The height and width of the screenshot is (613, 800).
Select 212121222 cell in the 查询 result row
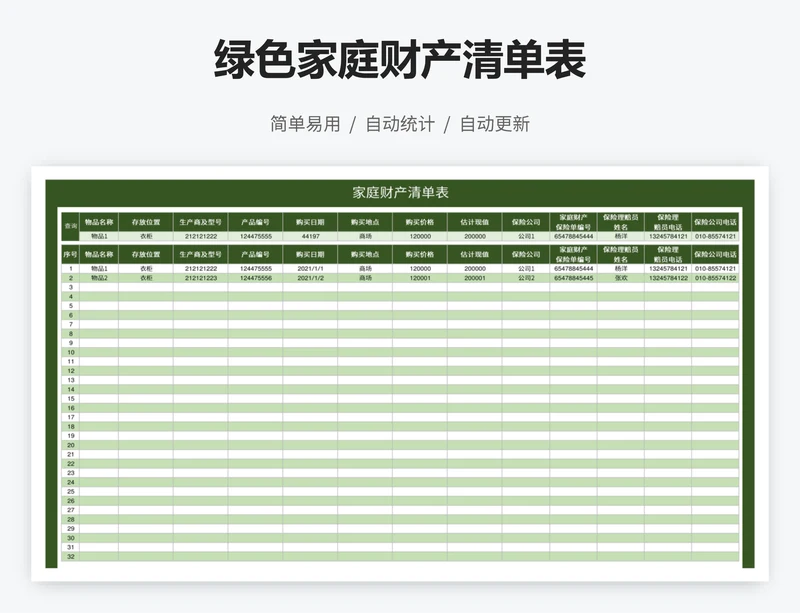tap(201, 236)
